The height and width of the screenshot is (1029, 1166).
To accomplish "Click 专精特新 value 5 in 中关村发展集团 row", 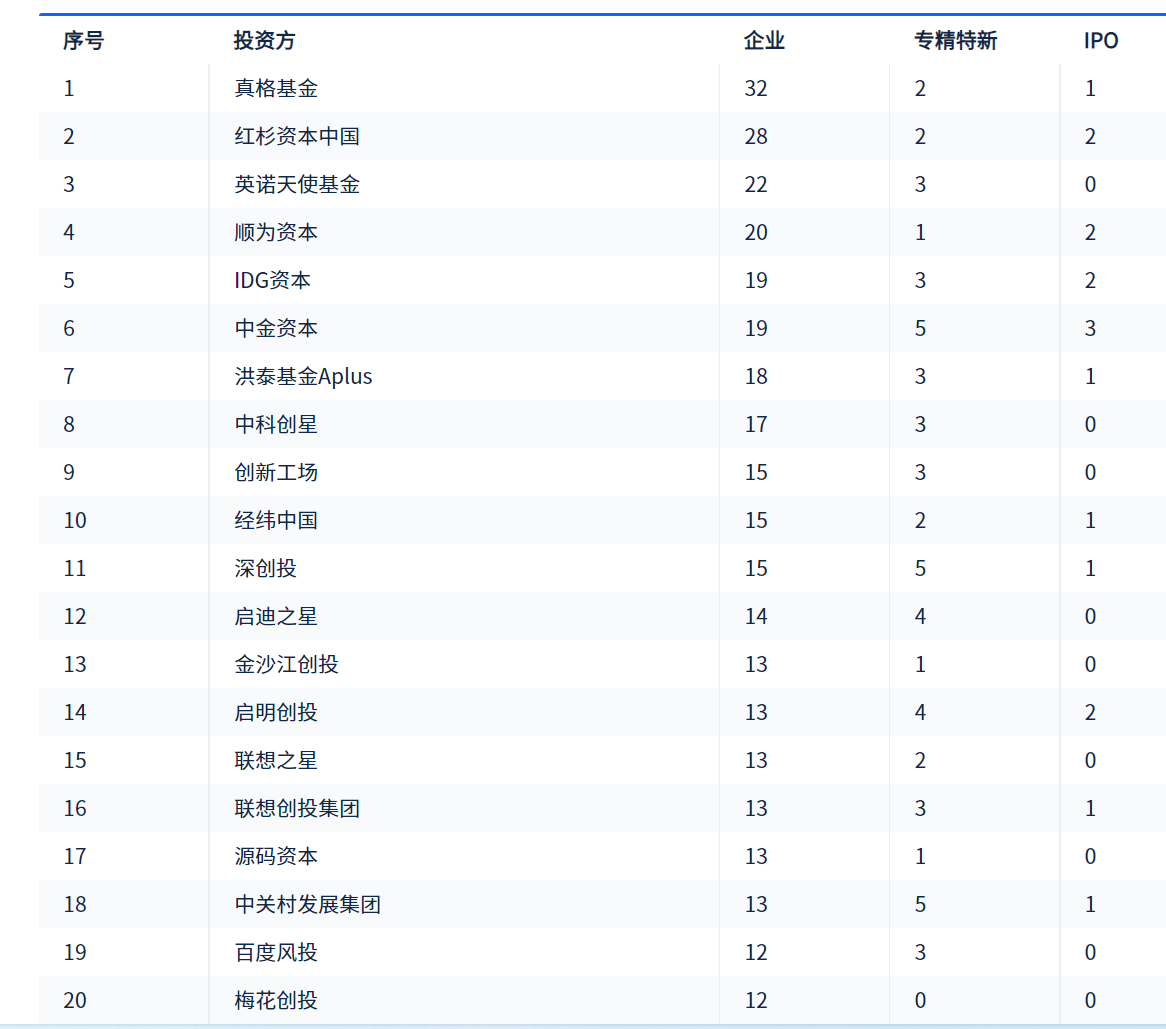I will [920, 904].
